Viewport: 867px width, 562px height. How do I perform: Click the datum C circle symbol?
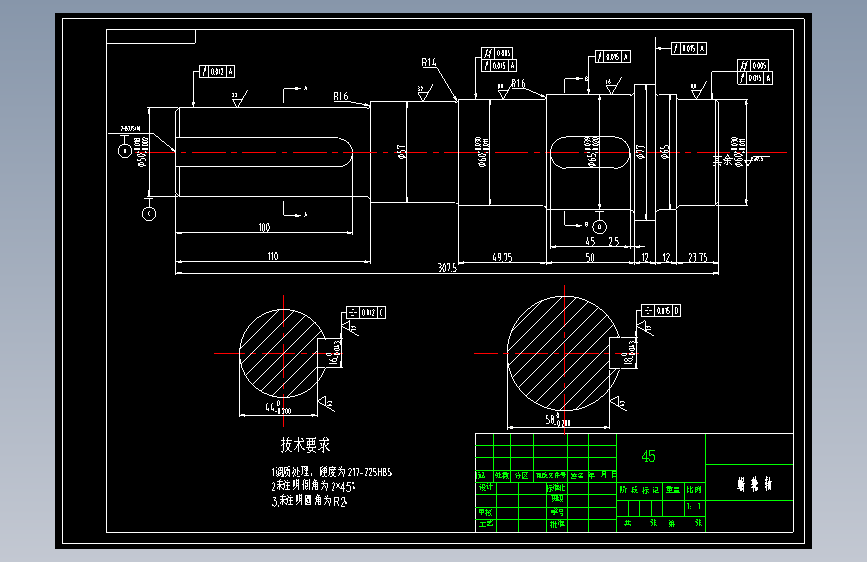(x=149, y=214)
